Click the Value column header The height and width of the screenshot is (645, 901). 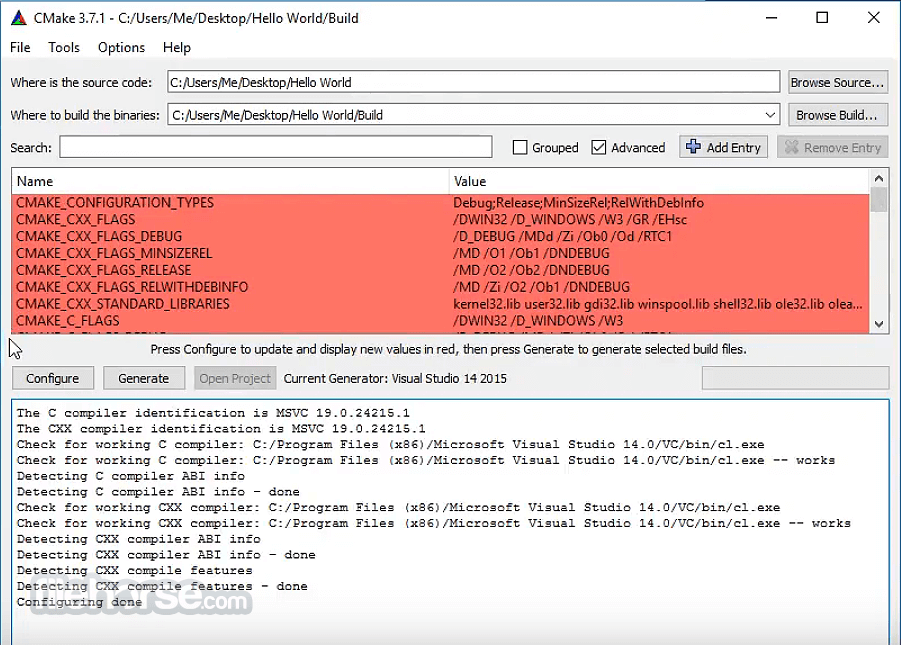660,181
